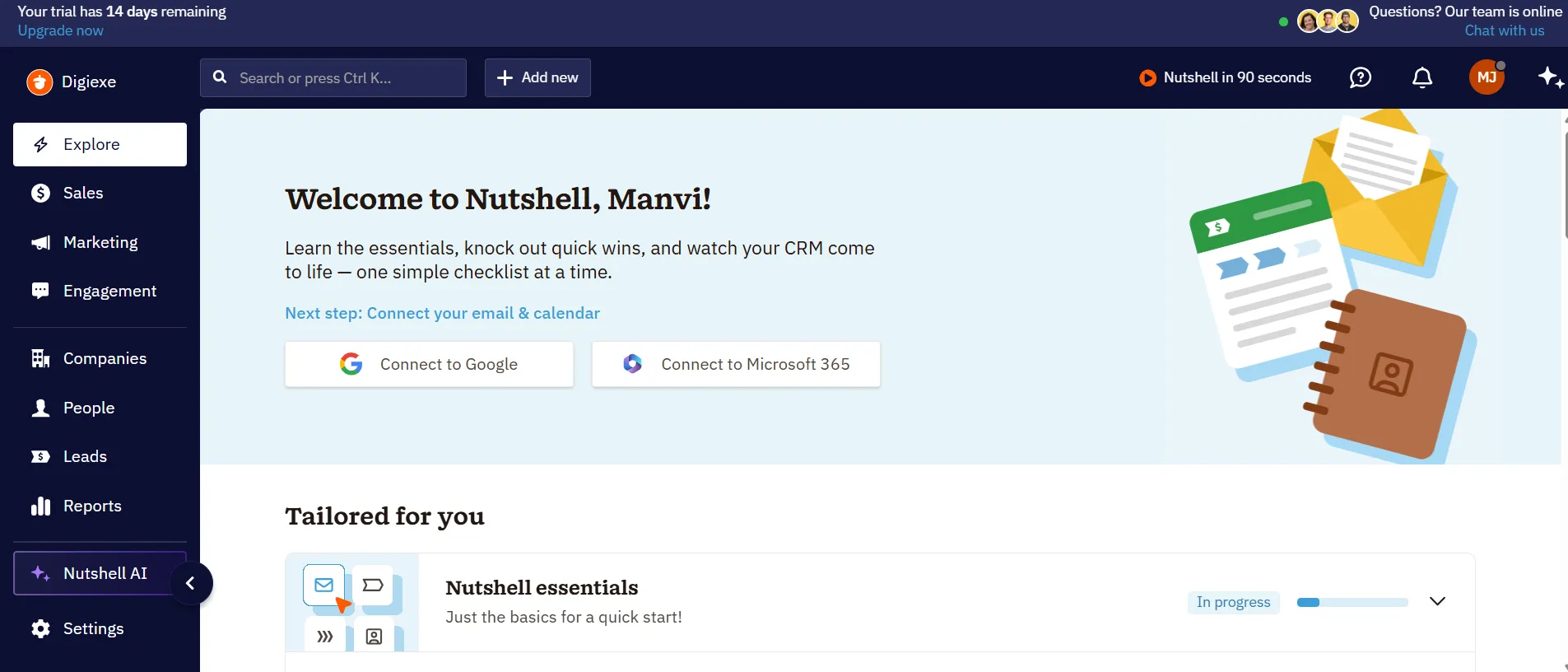This screenshot has height=672, width=1568.
Task: Navigate to People in the sidebar
Action: pos(100,408)
